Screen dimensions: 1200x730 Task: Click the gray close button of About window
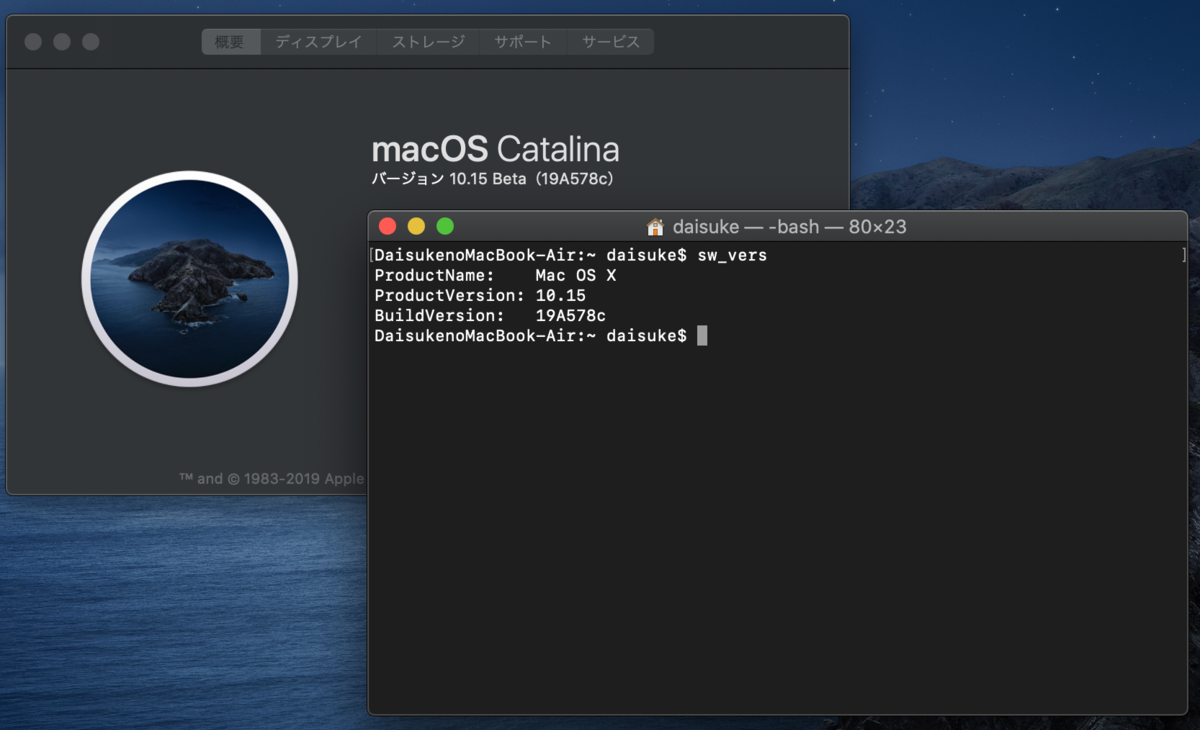33,42
